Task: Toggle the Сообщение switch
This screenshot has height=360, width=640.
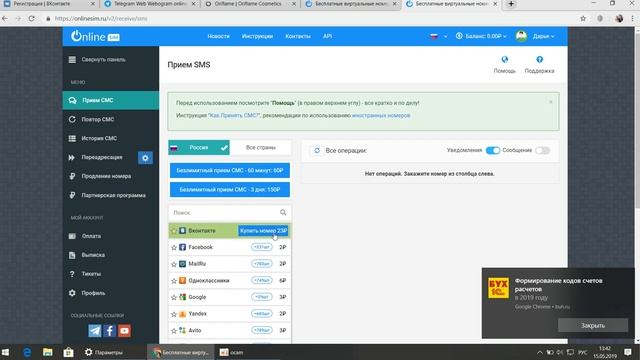Action: click(x=542, y=151)
